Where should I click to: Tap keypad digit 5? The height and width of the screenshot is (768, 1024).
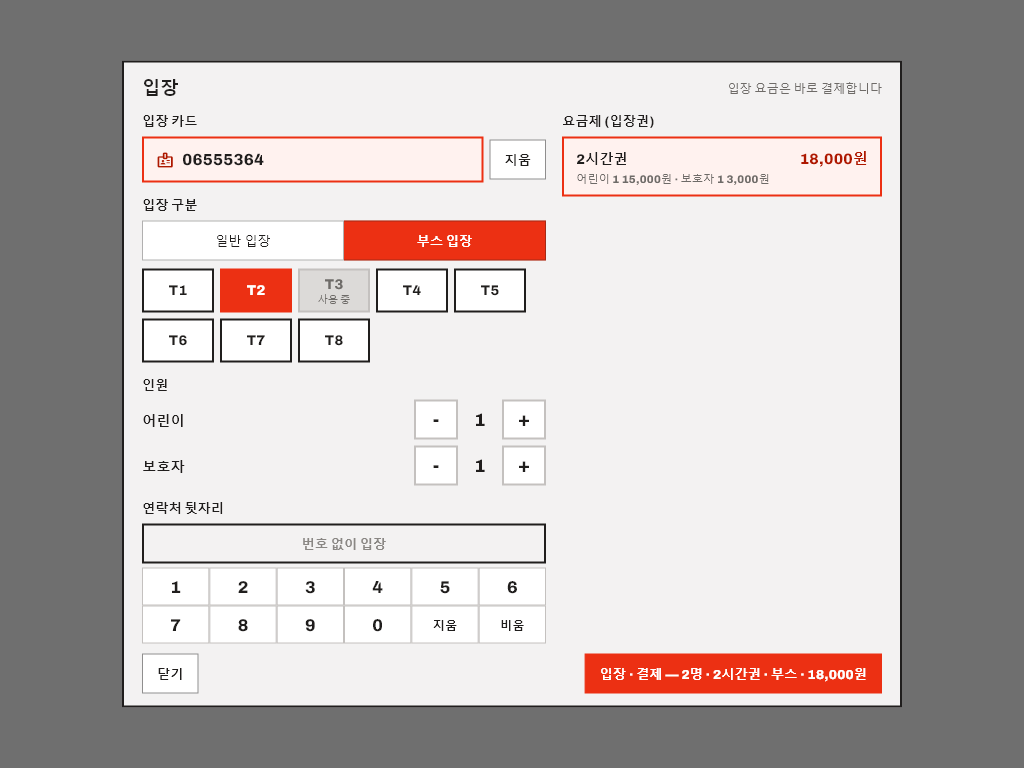click(x=445, y=587)
